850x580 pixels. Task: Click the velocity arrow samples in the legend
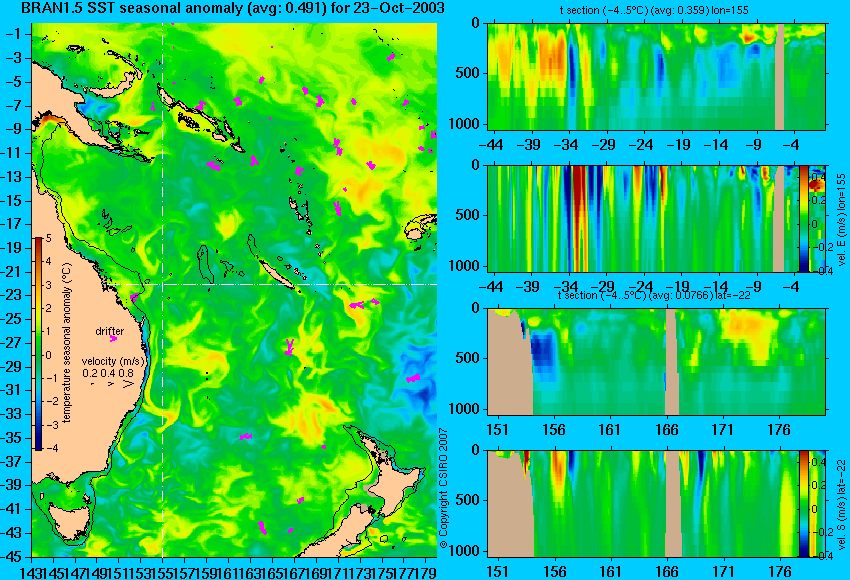pyautogui.click(x=112, y=384)
